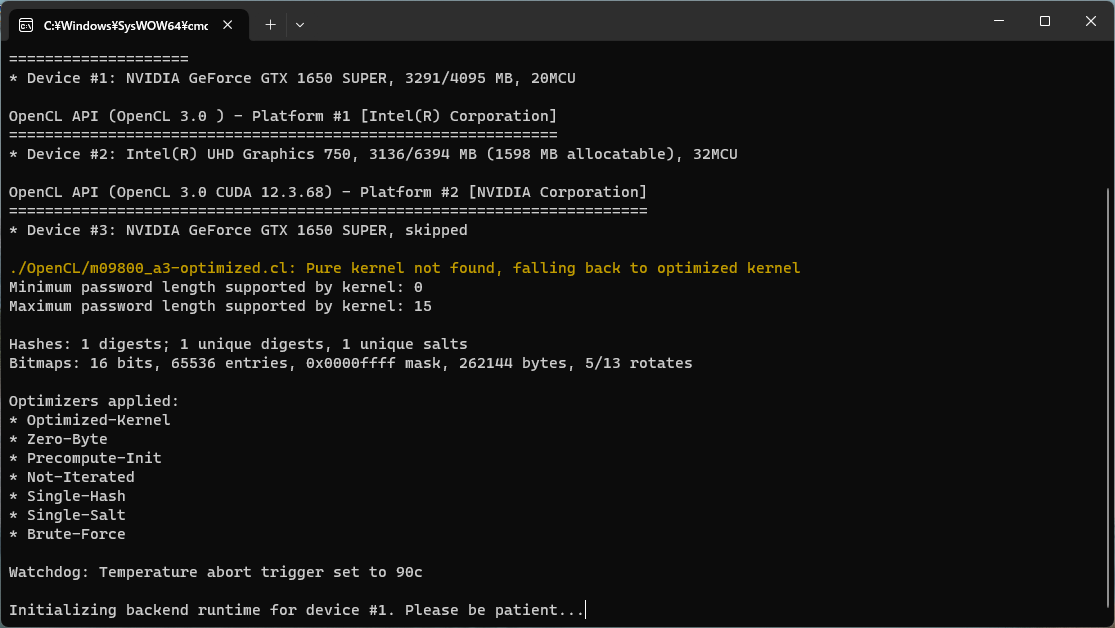Click the yellow Pure kernel not found warning

404,268
